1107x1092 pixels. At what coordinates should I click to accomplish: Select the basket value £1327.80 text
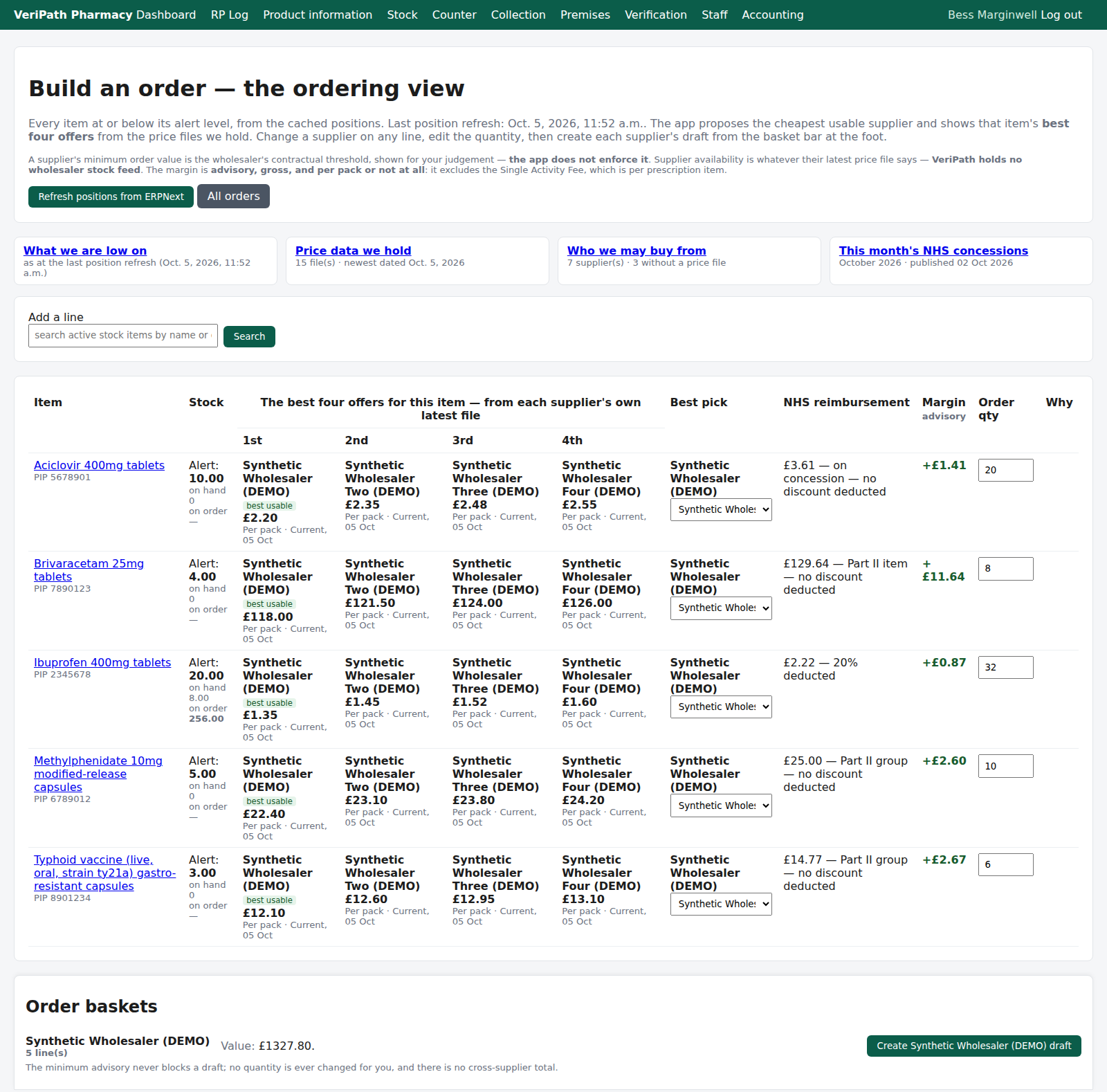pyautogui.click(x=286, y=1046)
